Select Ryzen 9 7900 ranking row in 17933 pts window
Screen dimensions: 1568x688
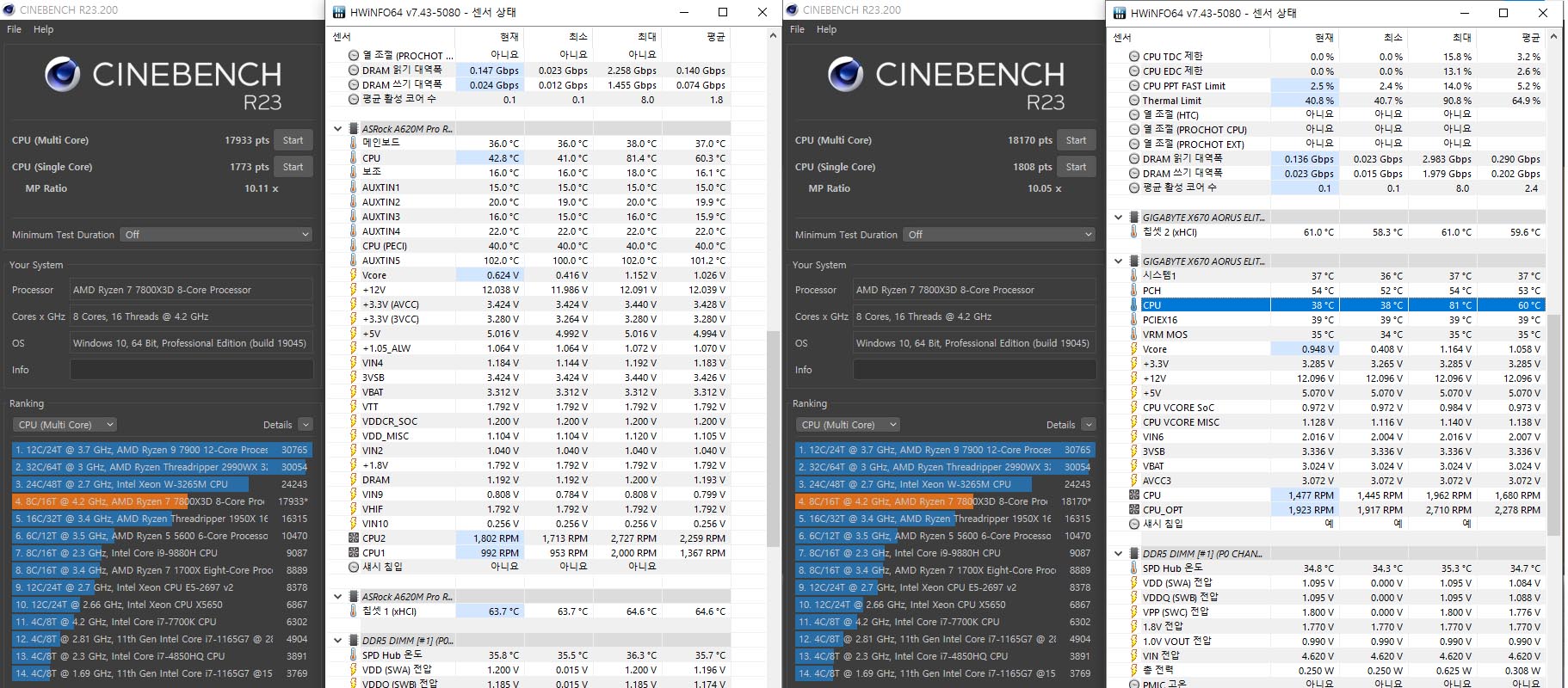pyautogui.click(x=162, y=450)
